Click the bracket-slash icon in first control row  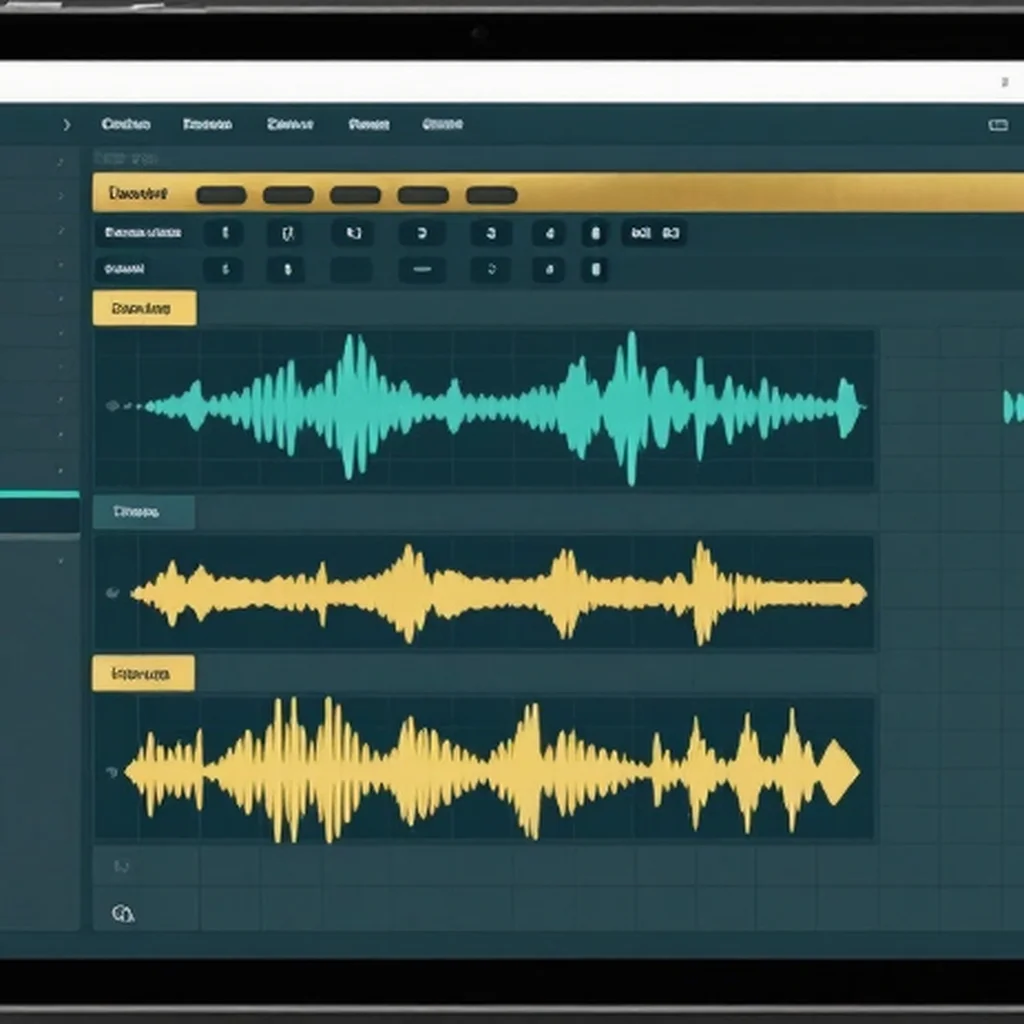287,233
